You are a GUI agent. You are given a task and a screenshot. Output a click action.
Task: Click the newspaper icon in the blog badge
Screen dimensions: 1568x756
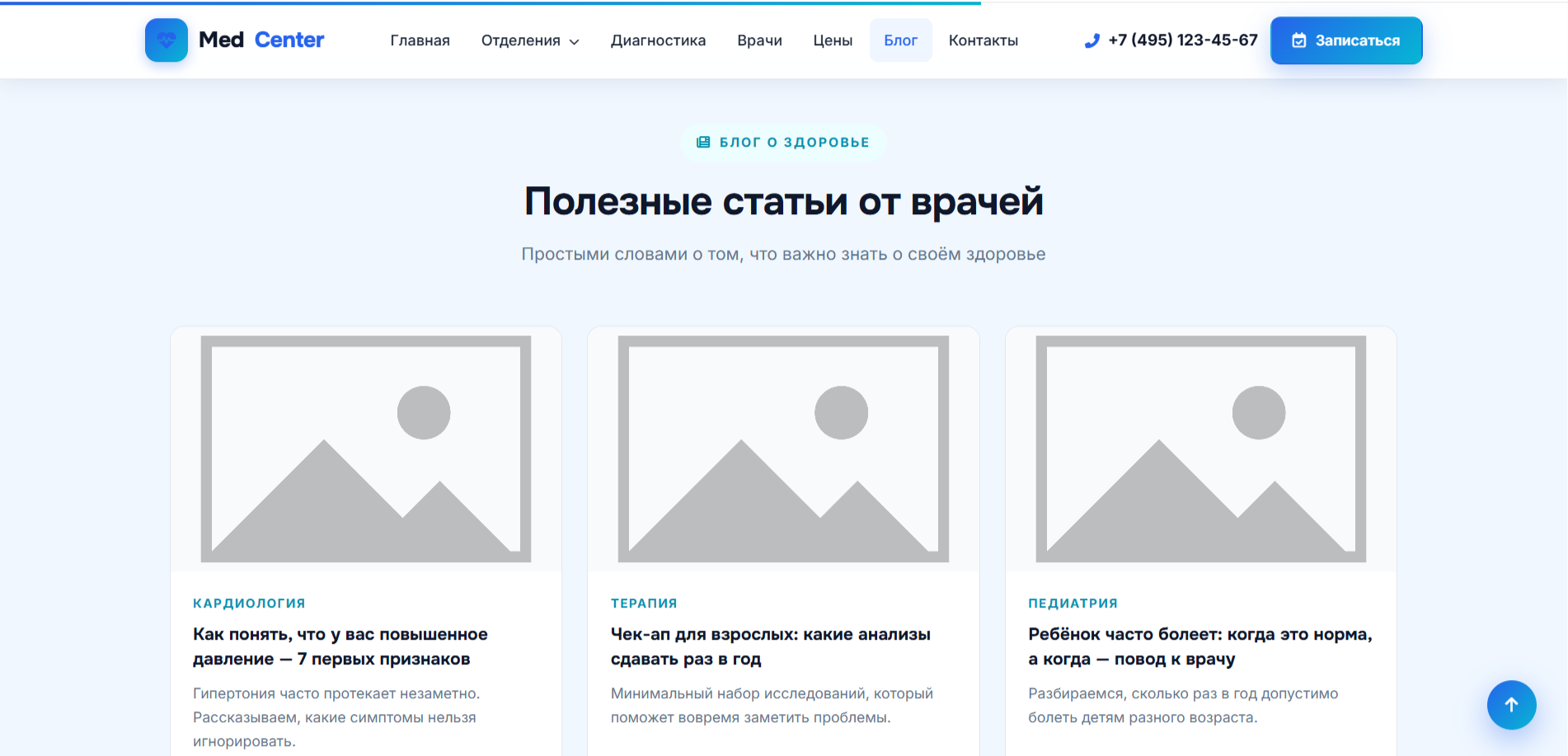[x=703, y=143]
